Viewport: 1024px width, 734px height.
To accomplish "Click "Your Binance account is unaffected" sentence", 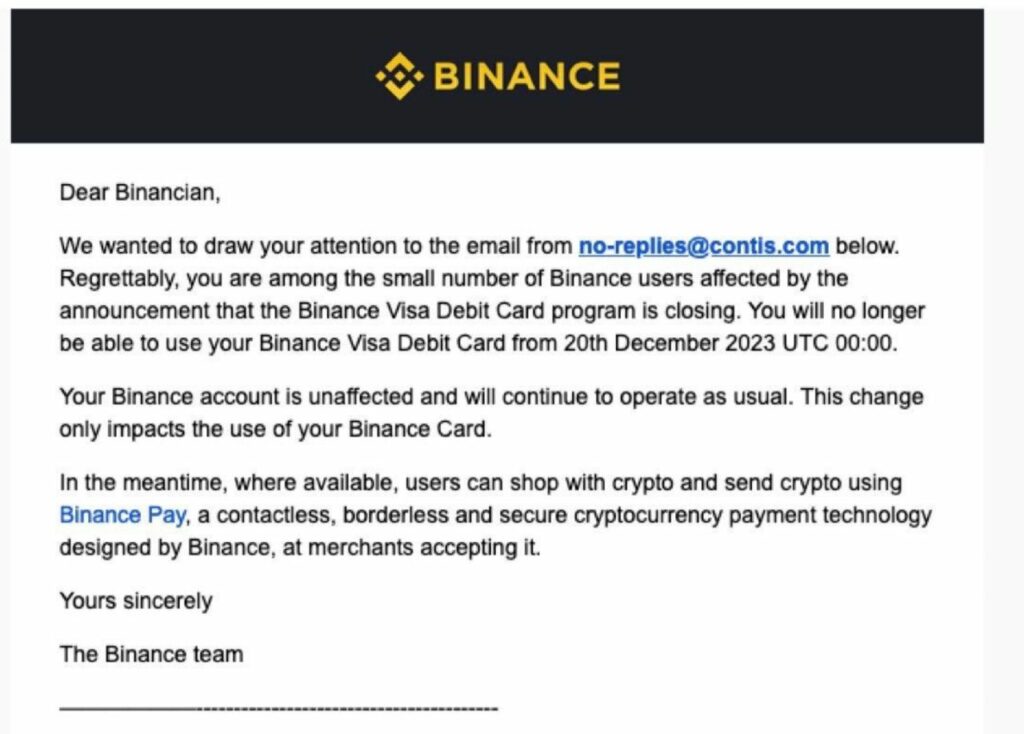I will click(238, 397).
